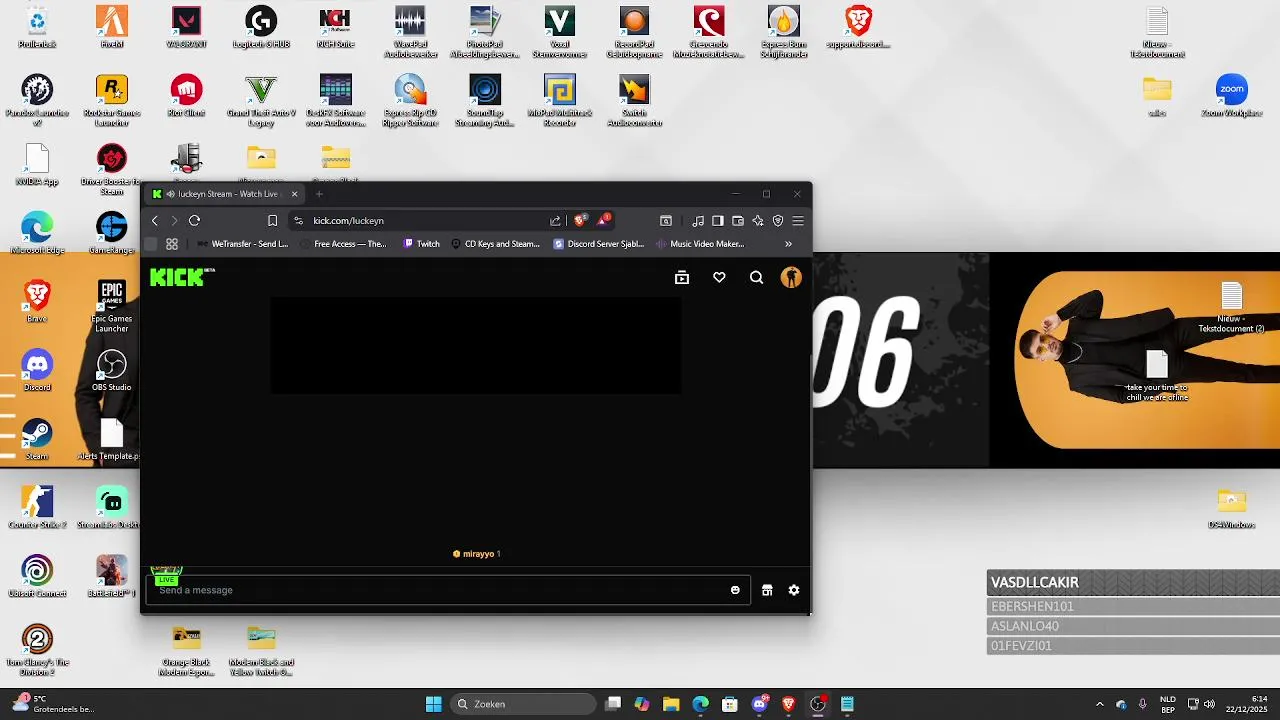
Task: Open the Kick following heart icon
Action: (x=719, y=278)
